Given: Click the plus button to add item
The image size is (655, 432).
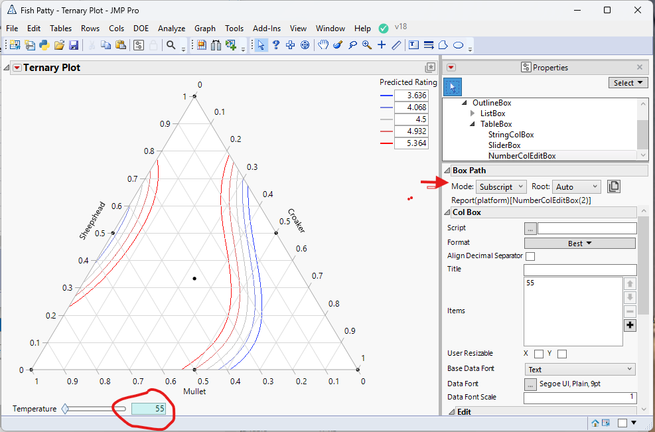Looking at the screenshot, I should (x=630, y=325).
